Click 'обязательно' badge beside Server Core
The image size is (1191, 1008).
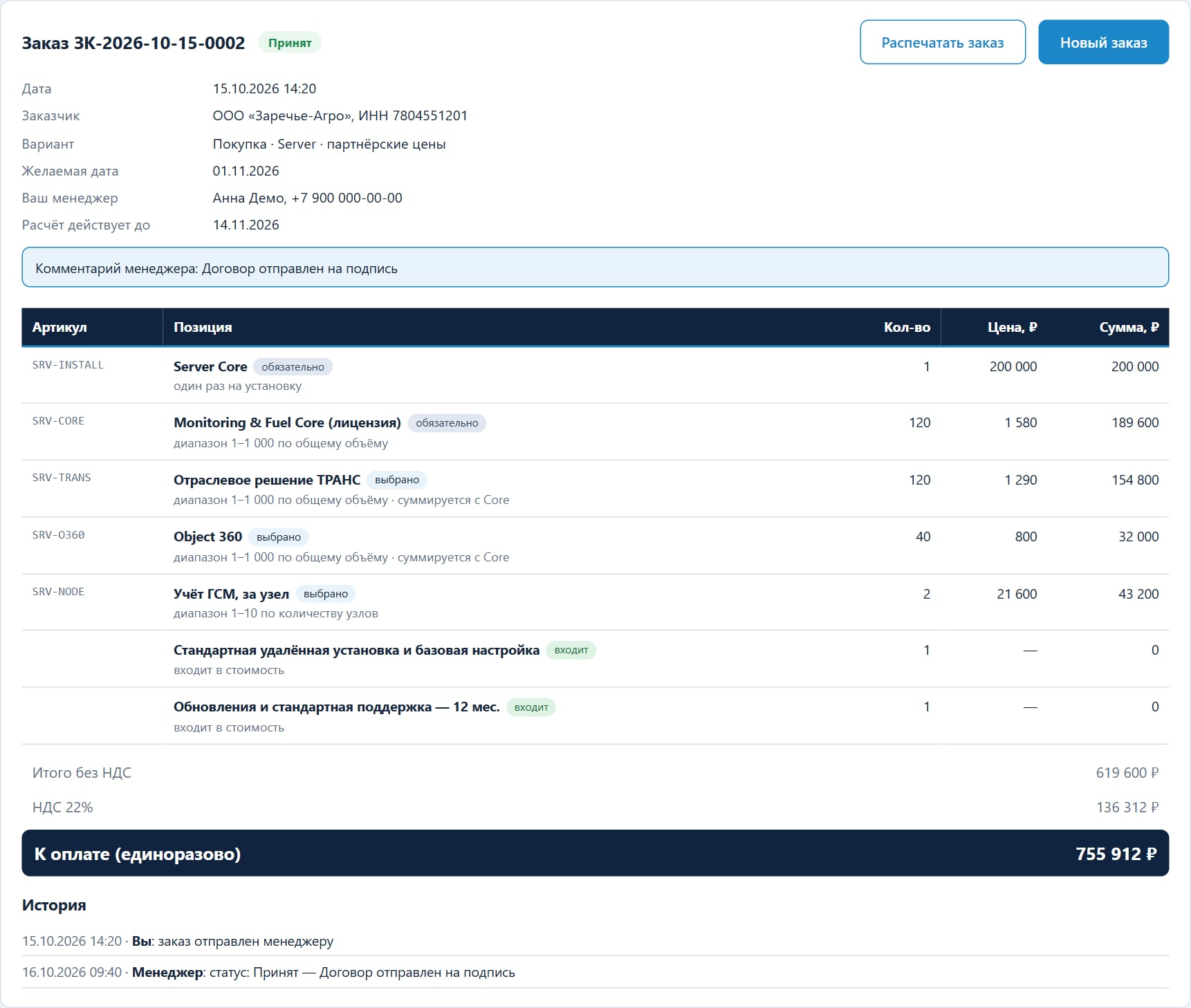point(293,367)
